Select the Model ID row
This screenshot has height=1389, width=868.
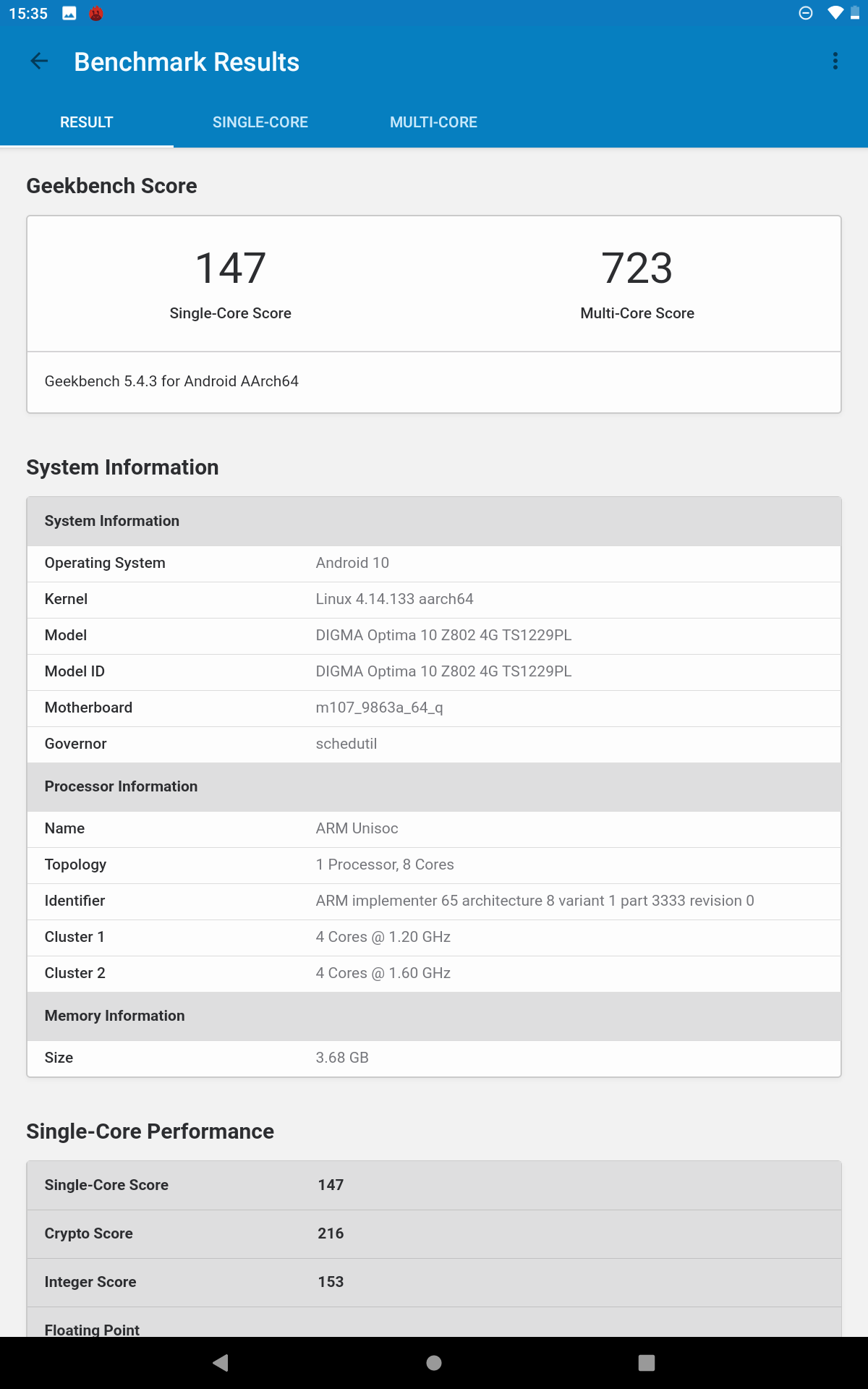[434, 672]
